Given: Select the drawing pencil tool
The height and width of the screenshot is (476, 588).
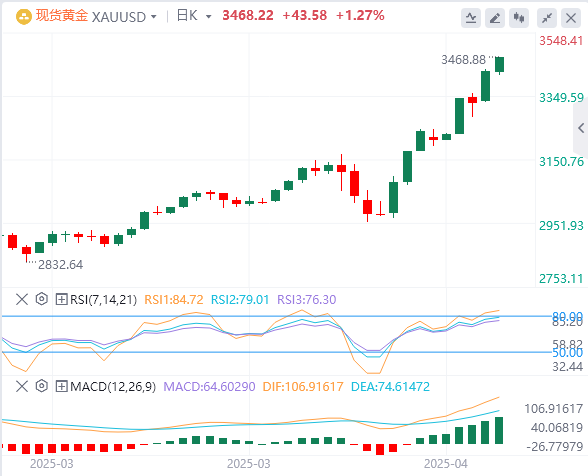Looking at the screenshot, I should click(x=495, y=18).
